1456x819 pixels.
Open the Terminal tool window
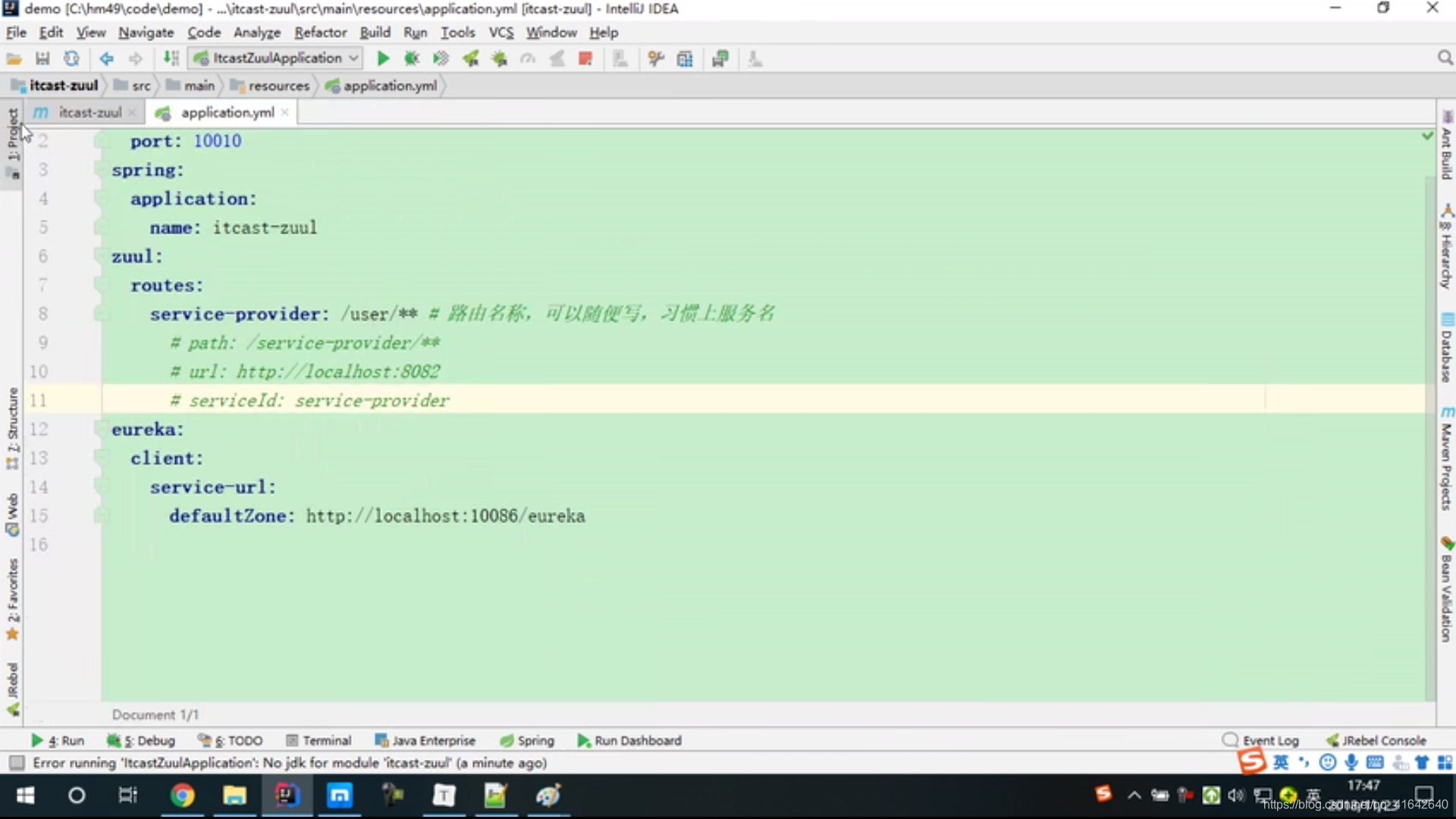point(318,740)
